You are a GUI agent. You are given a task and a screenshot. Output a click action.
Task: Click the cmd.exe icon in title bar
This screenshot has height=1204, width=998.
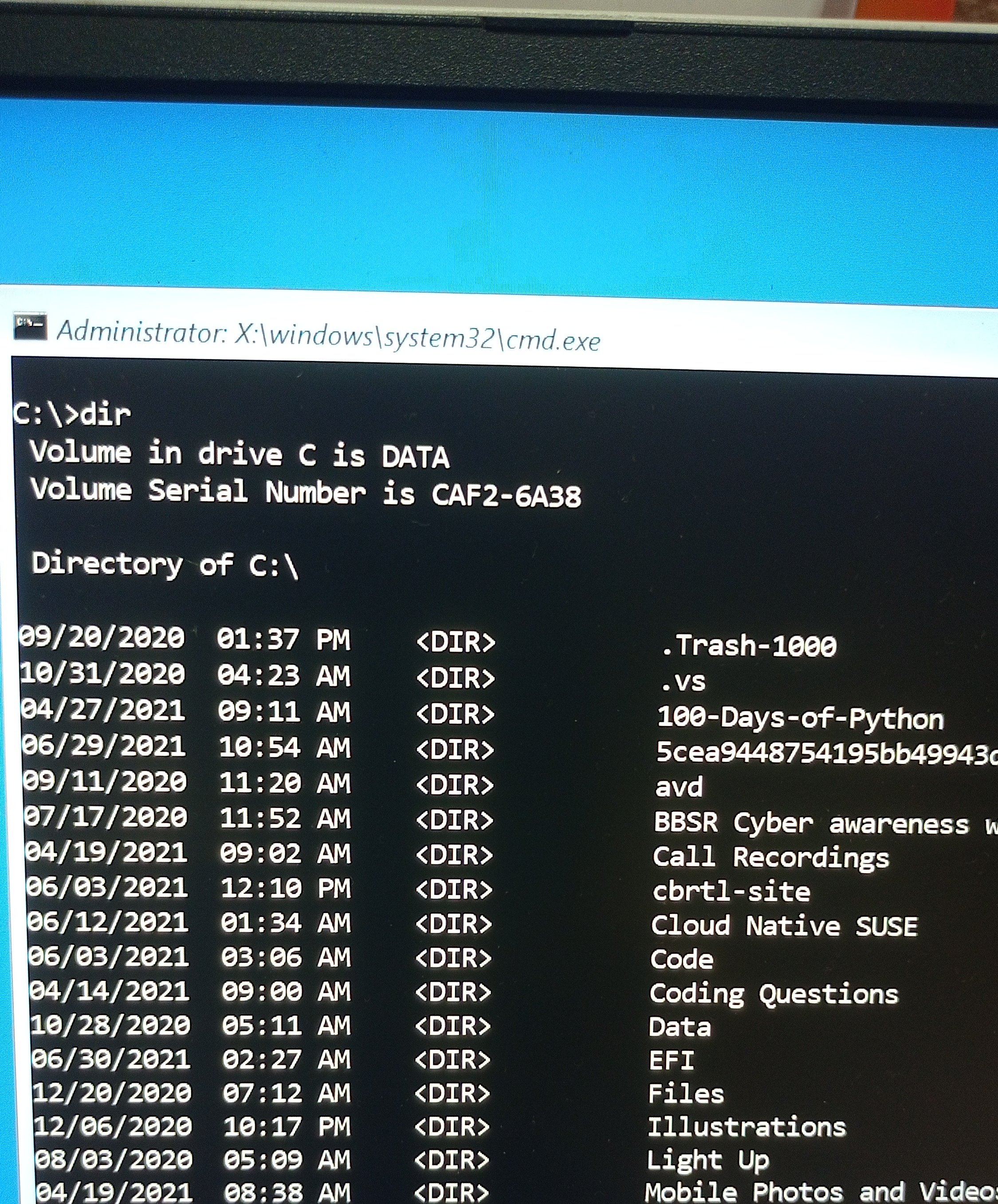30,327
